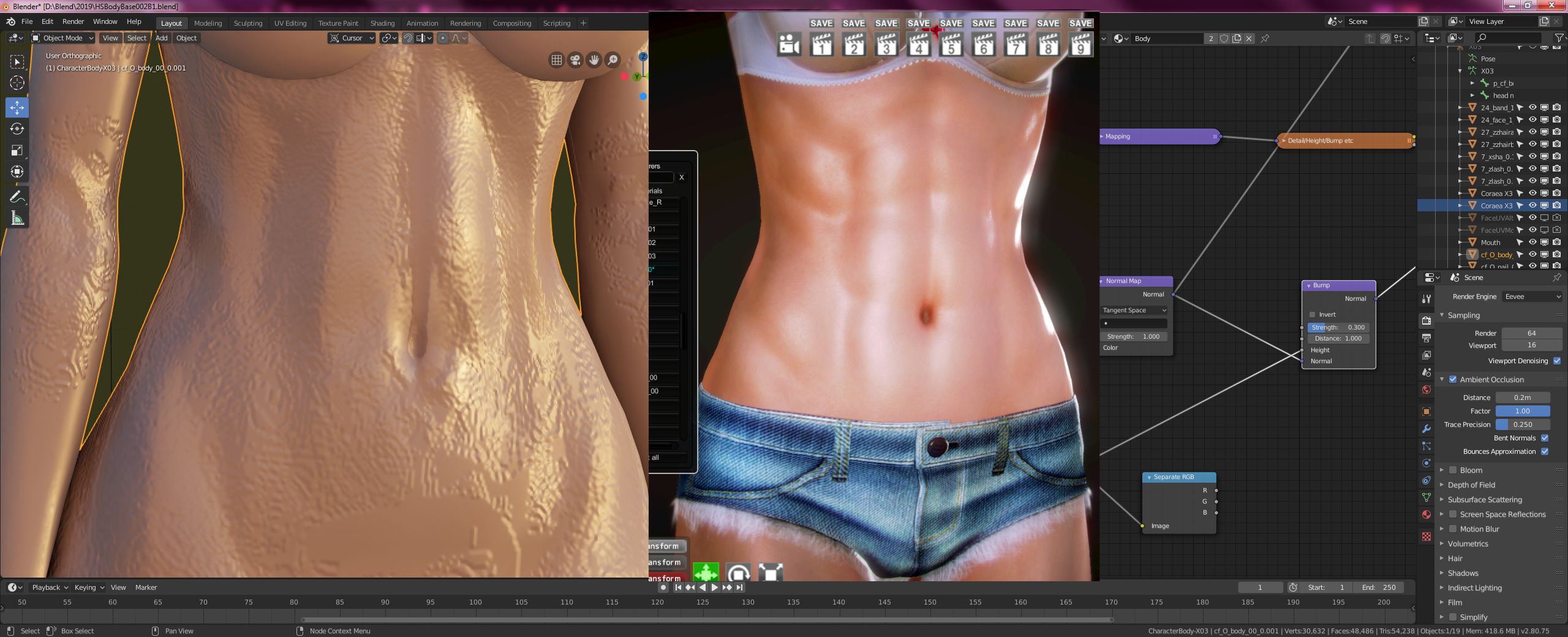Expand the Subsurface Scattering panel
This screenshot has height=637, width=1568.
[x=1484, y=499]
